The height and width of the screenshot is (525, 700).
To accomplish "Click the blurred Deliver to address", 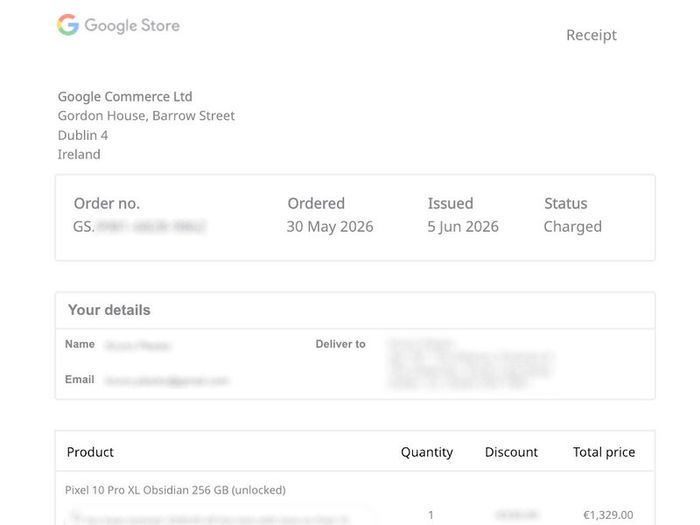I will tap(471, 364).
